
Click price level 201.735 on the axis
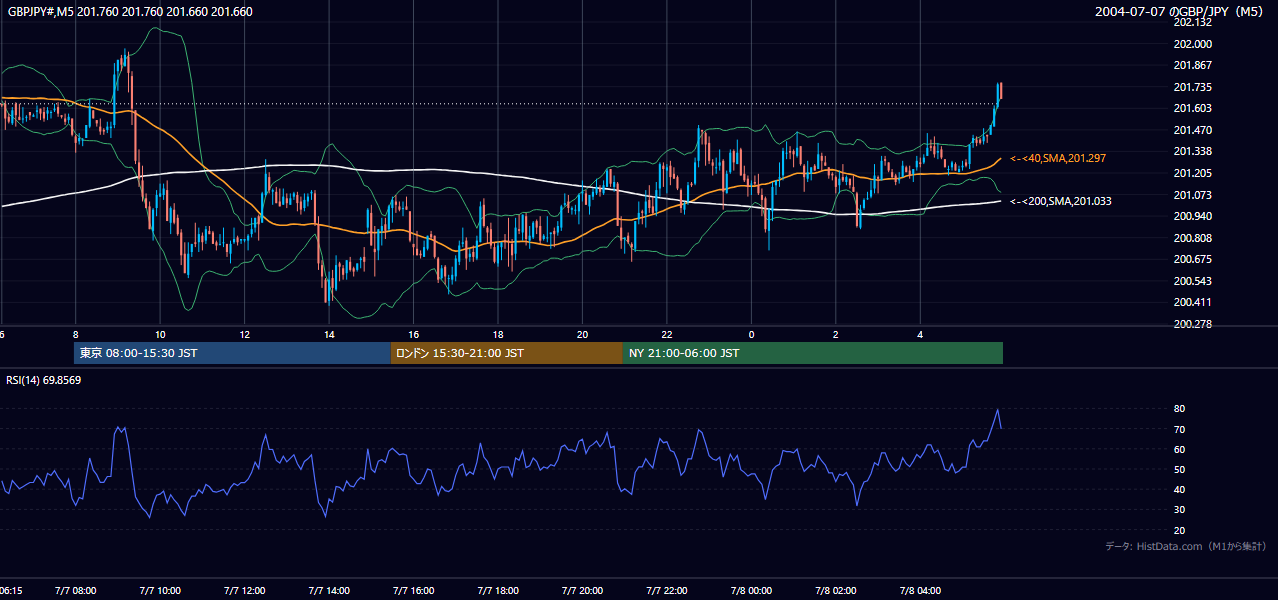tap(1192, 87)
